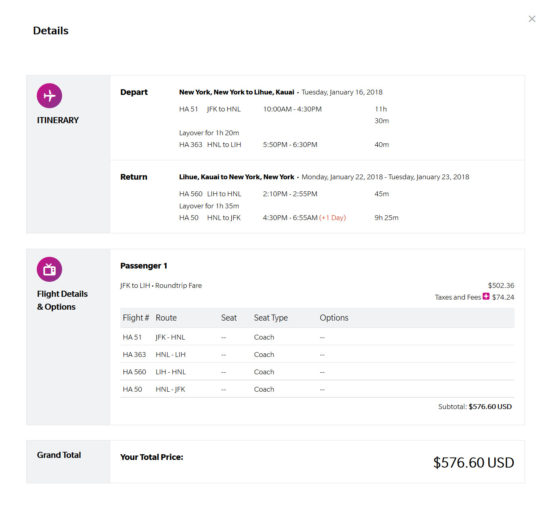Viewport: 550px width, 514px height.
Task: Select the HA 51 row in flight table
Action: [x=317, y=337]
